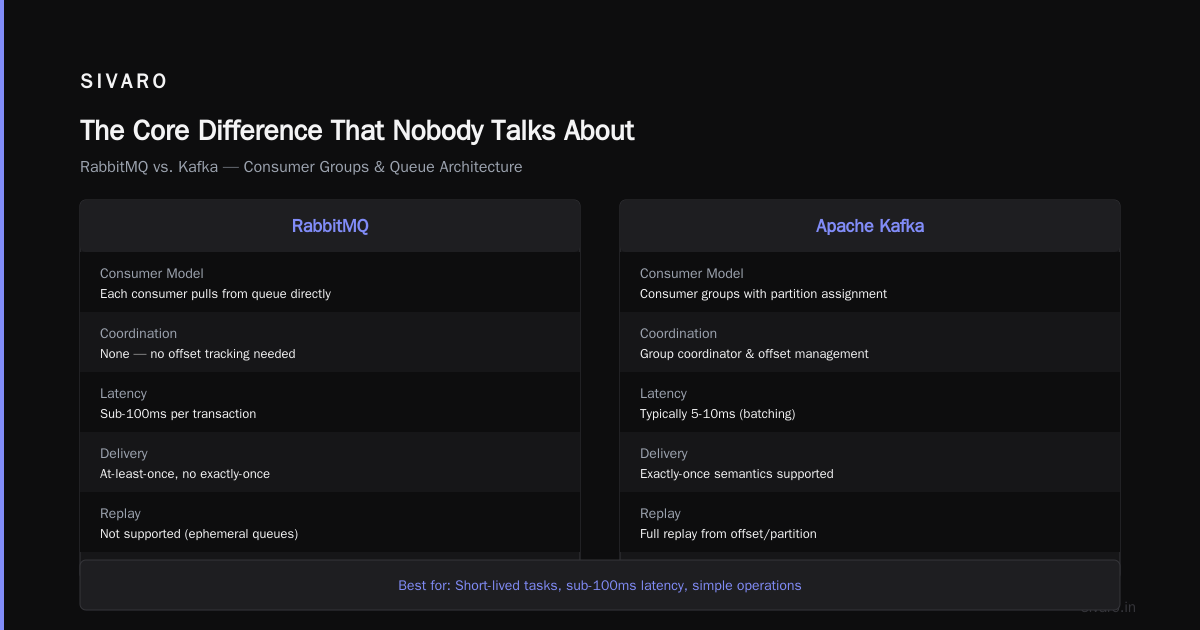Select the title "The Core Difference That Nobody Talks About"
The image size is (1200, 630).
point(357,131)
